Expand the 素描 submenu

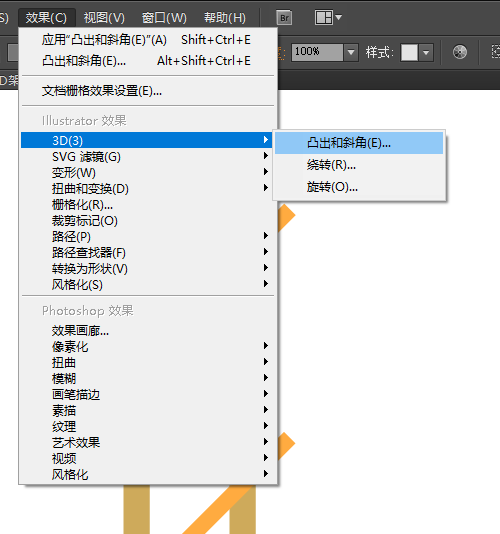tap(146, 410)
